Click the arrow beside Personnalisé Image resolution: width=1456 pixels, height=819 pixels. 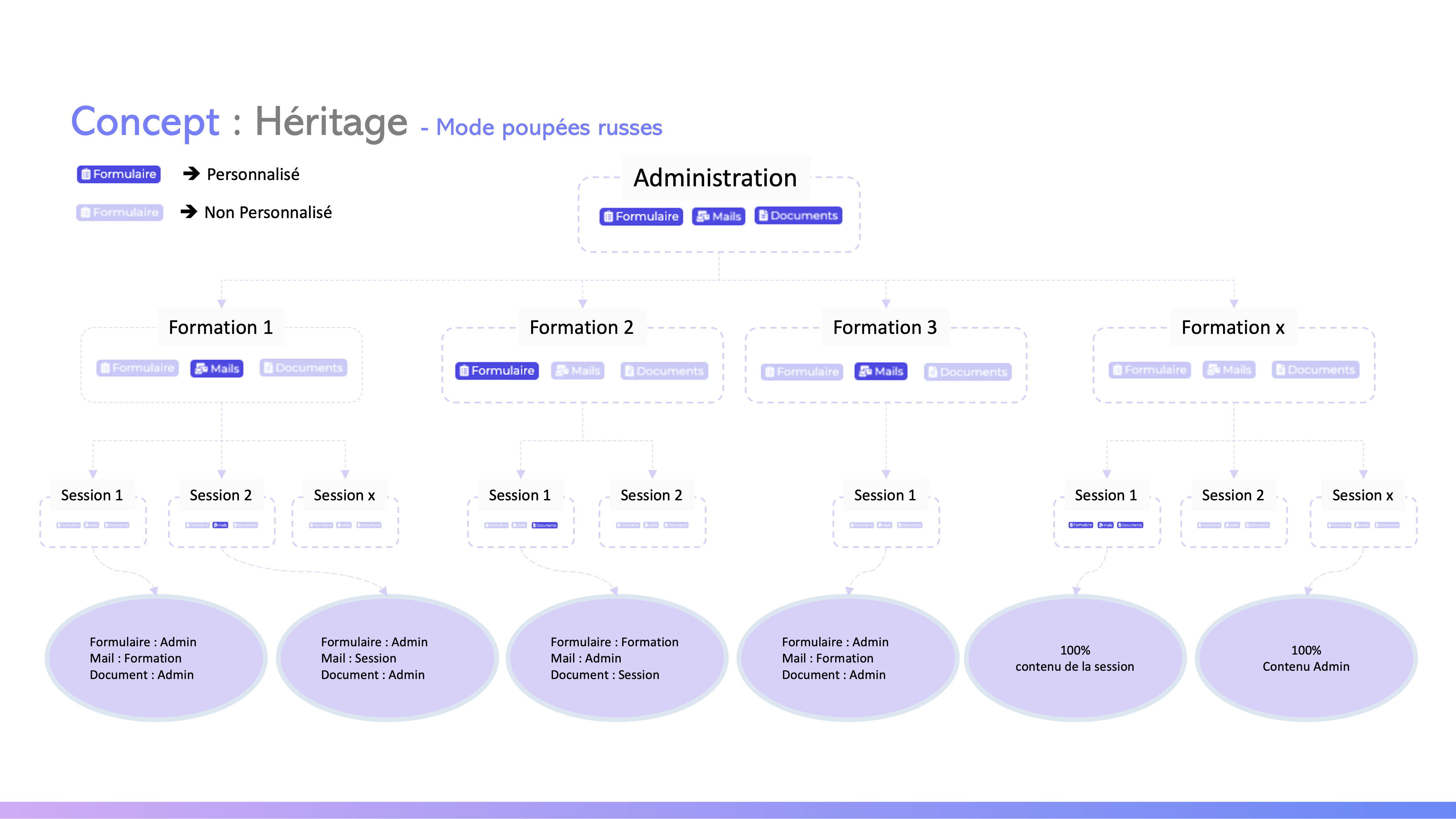(x=192, y=173)
